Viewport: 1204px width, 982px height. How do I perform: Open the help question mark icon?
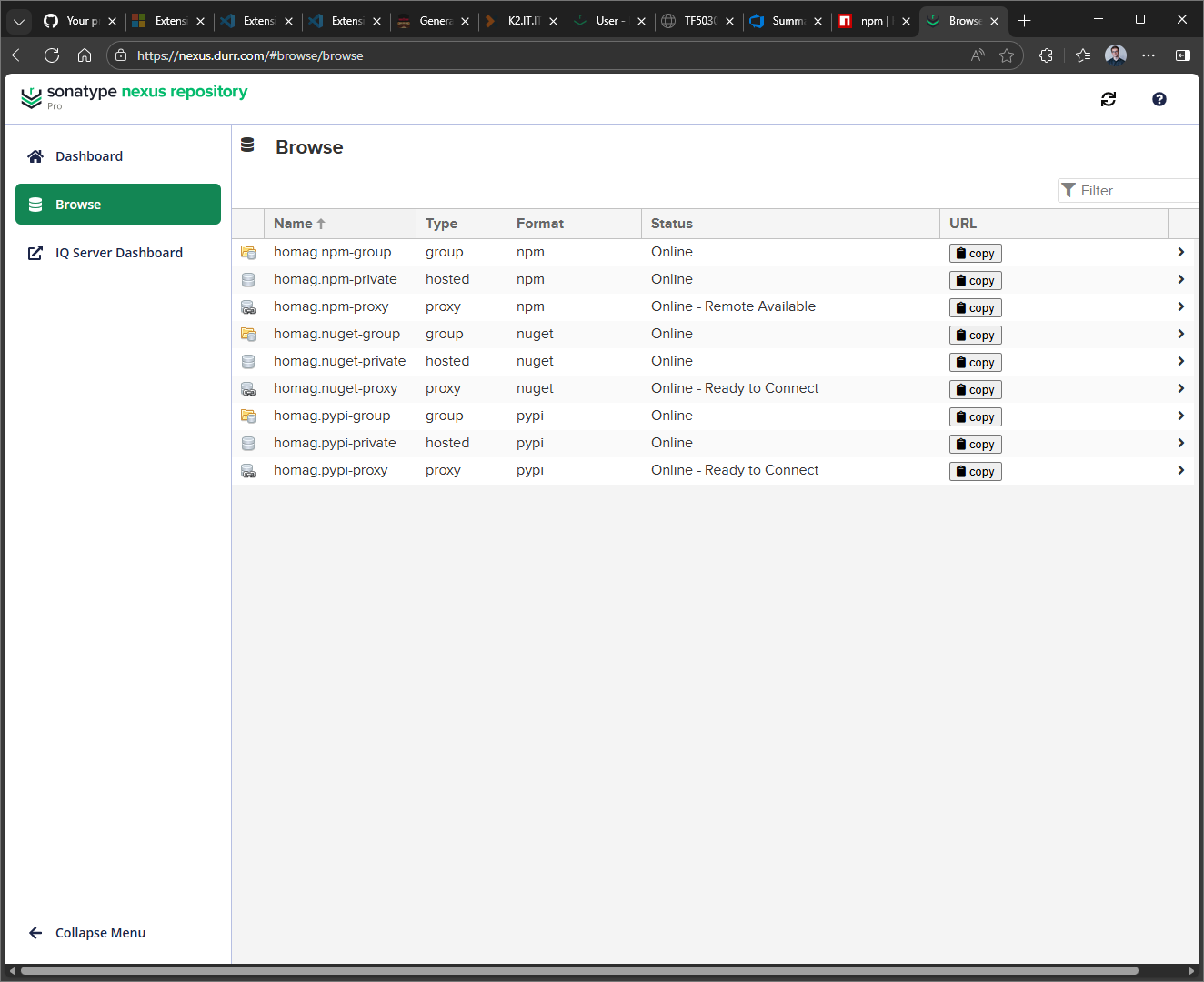coord(1159,99)
